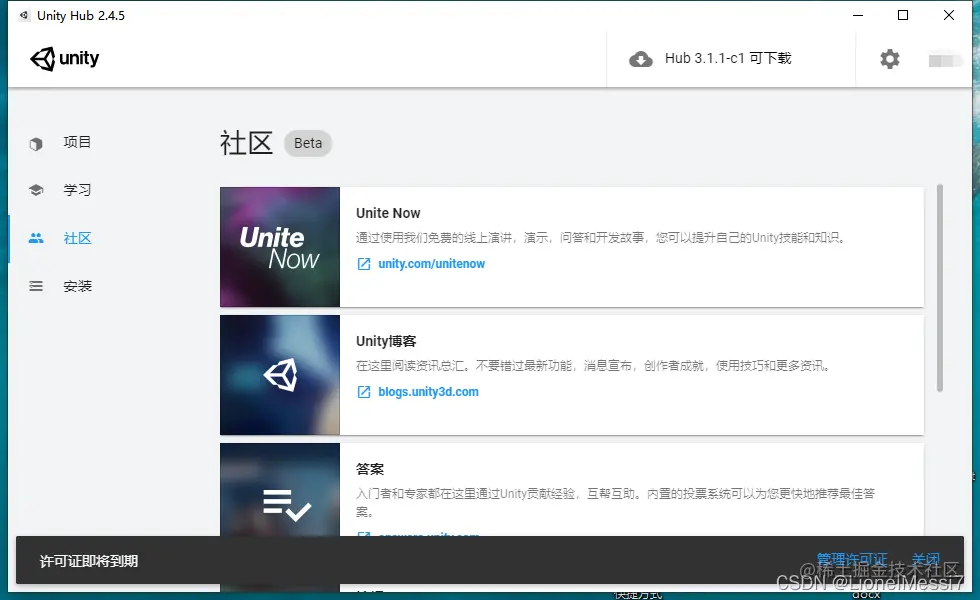Click the Unity博客 card title

[386, 341]
